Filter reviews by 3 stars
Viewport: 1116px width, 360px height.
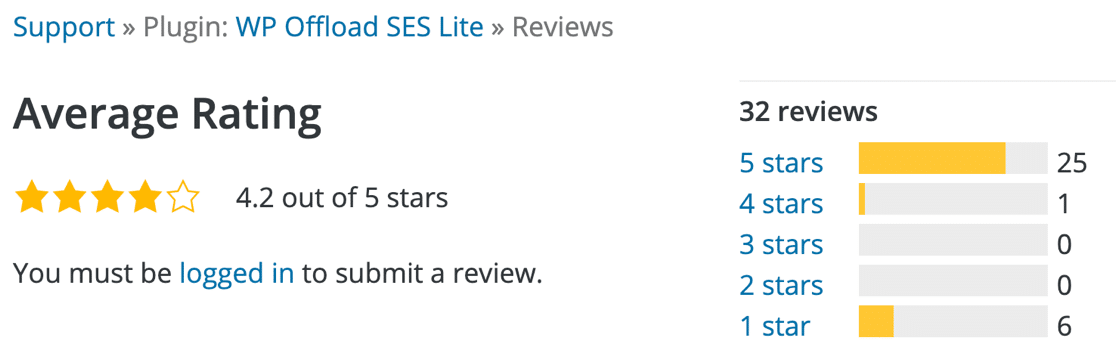(x=781, y=245)
